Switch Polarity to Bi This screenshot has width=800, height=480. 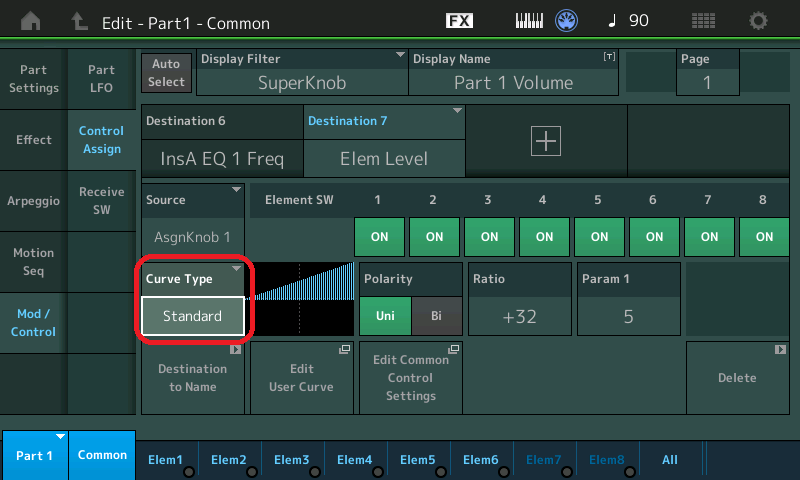pyautogui.click(x=436, y=316)
